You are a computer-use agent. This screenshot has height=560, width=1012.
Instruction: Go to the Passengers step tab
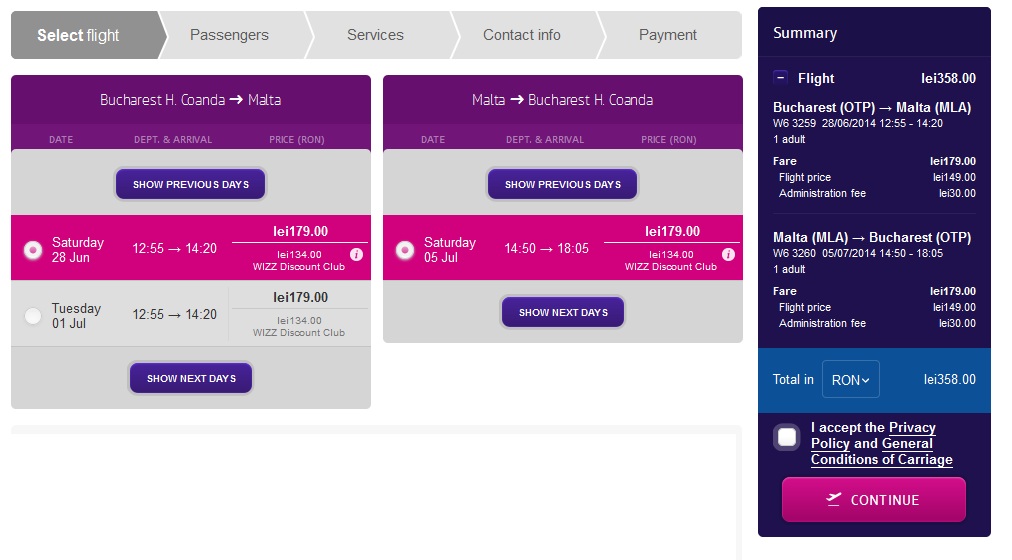pyautogui.click(x=229, y=35)
